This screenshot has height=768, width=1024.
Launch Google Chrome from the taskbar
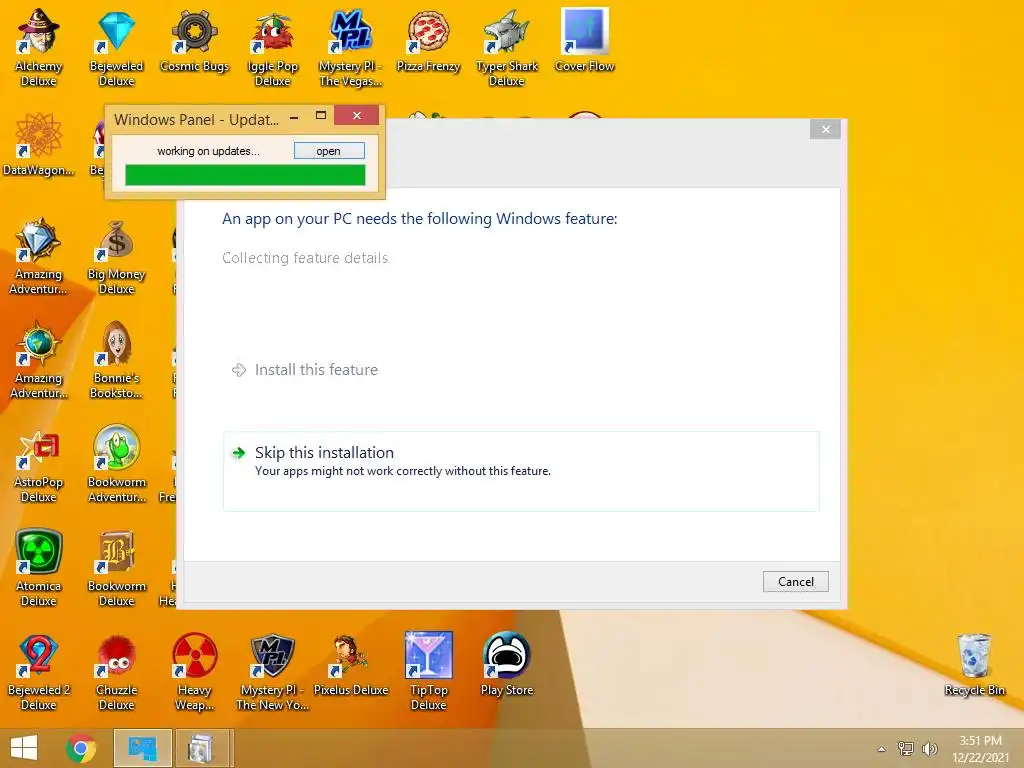tap(81, 748)
